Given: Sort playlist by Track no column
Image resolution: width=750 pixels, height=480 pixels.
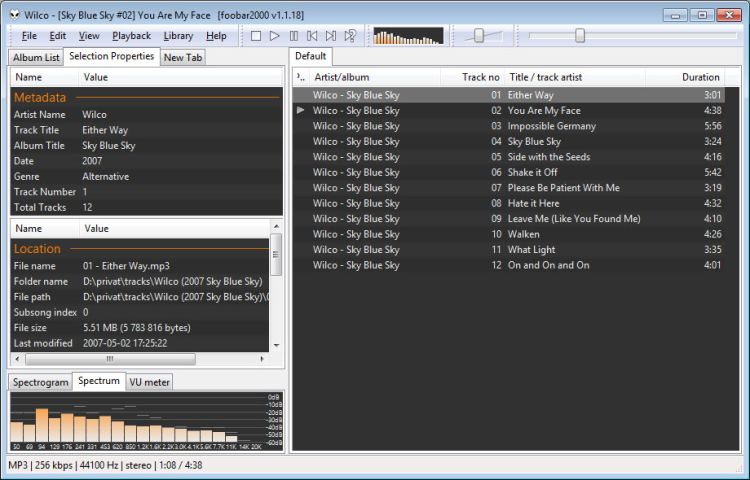Looking at the screenshot, I should tap(480, 77).
